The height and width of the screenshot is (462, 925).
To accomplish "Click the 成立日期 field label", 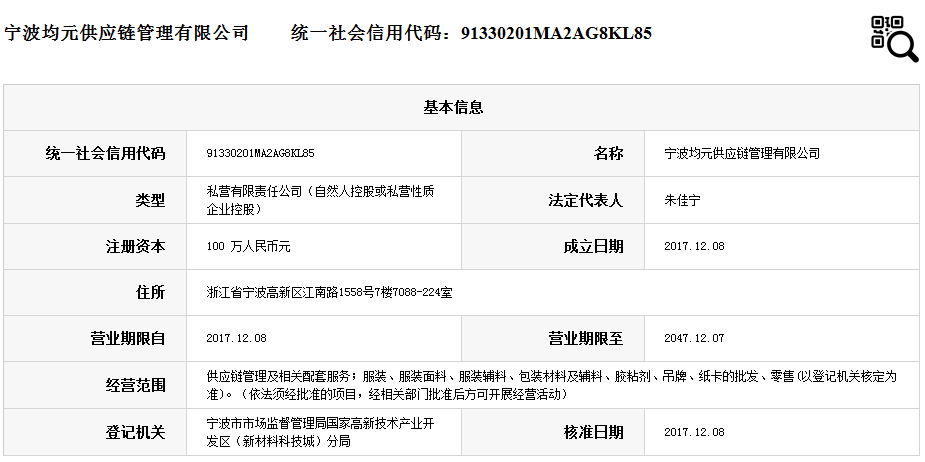I will pyautogui.click(x=593, y=247).
